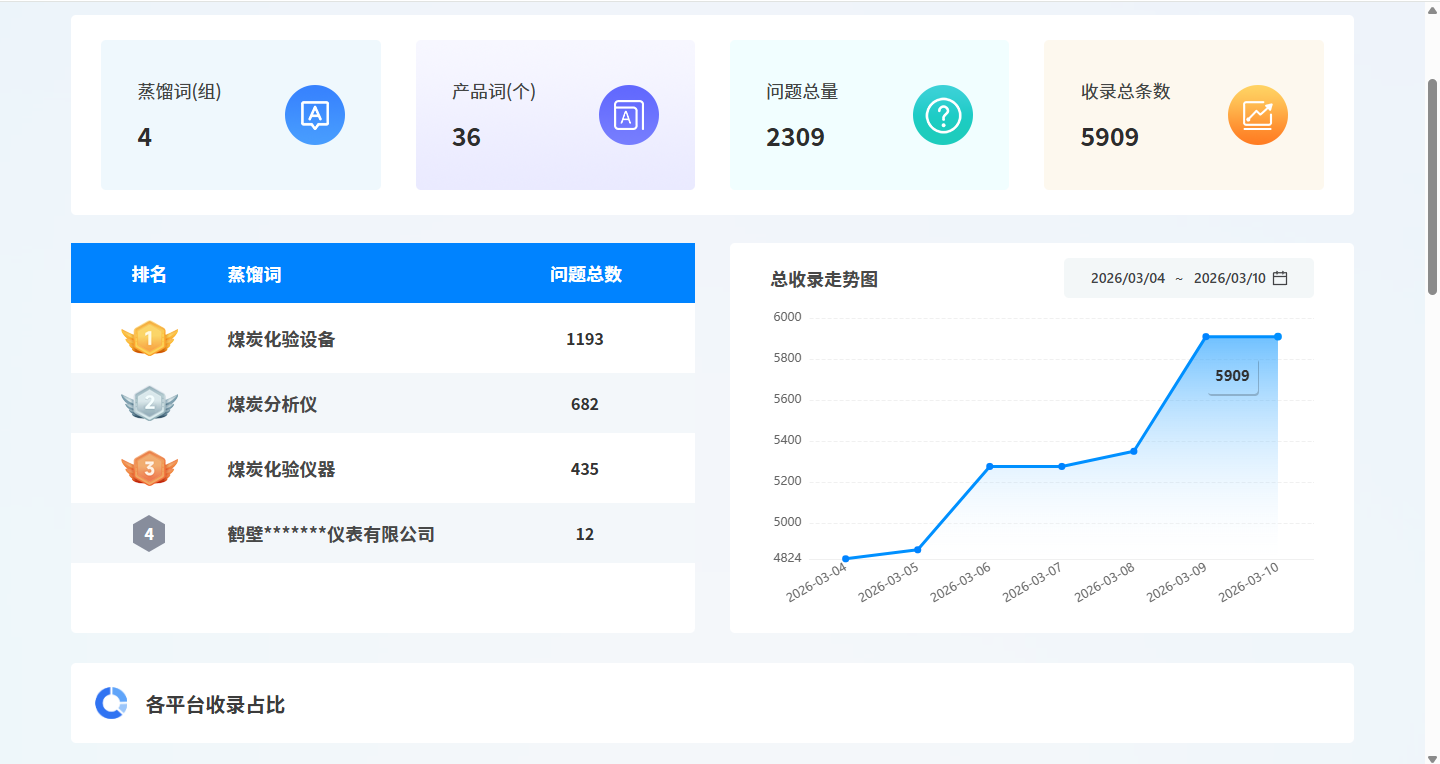
Task: Select the gold first-place medal icon
Action: [x=150, y=338]
